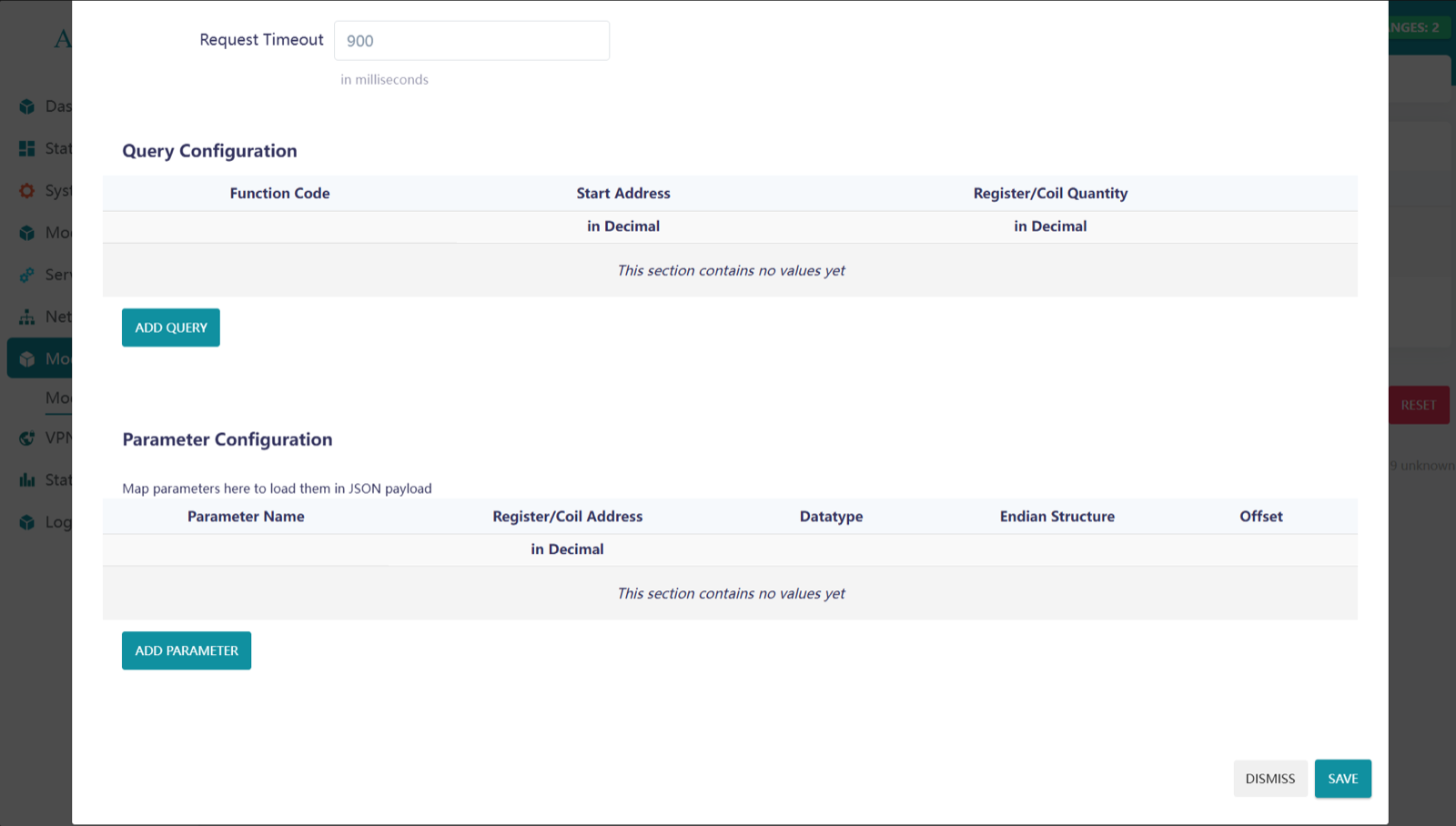
Task: Select the Modbus submenu entry
Action: coord(56,398)
